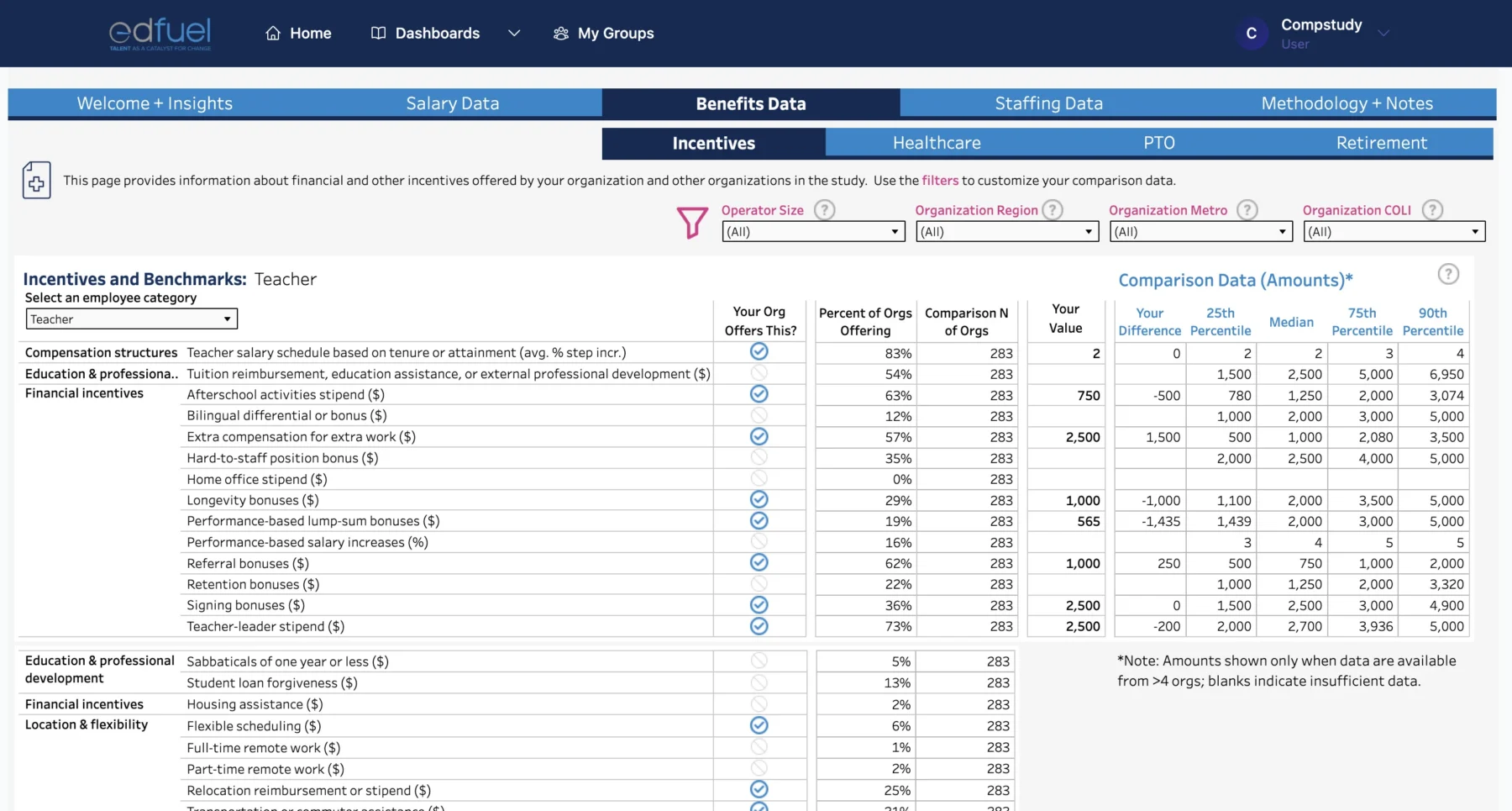
Task: Open the Operator Size help question mark
Action: coord(825,210)
